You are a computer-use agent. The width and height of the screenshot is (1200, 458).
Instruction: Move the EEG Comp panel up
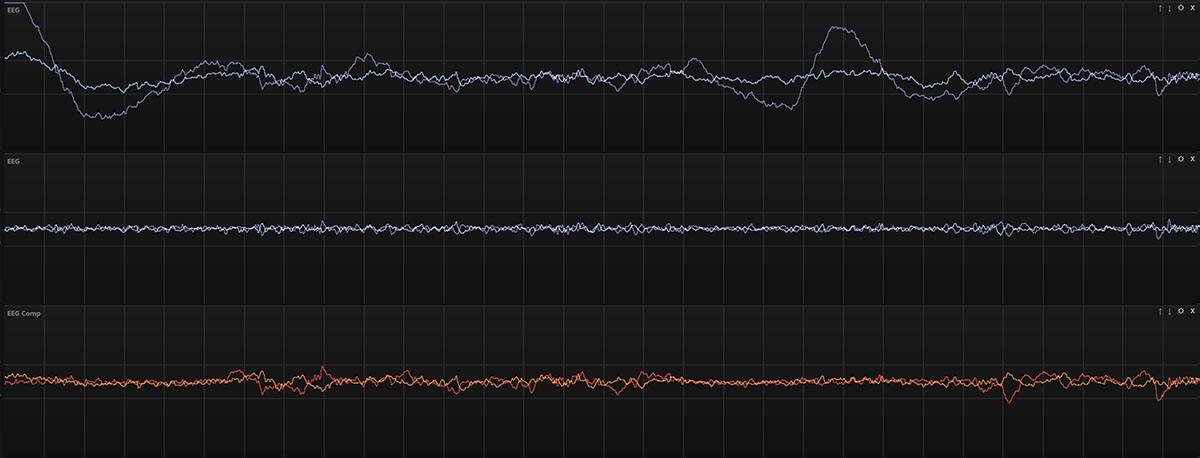pos(1160,312)
